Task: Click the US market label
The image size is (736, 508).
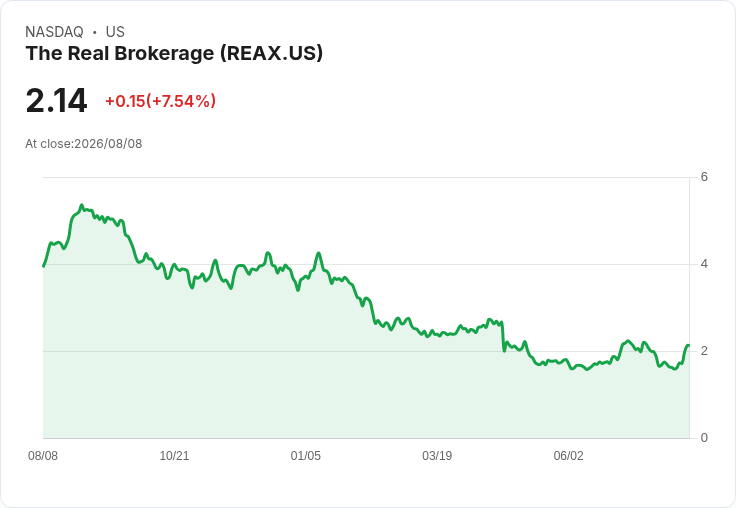Action: pyautogui.click(x=115, y=32)
